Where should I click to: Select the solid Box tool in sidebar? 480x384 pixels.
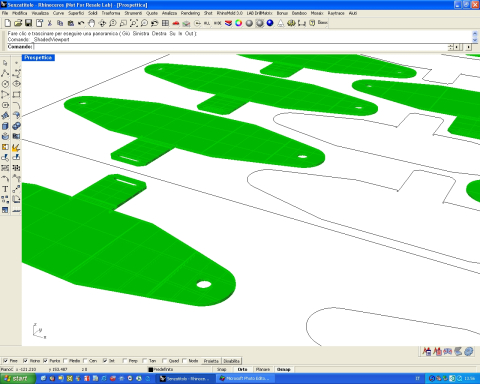(x=5, y=126)
